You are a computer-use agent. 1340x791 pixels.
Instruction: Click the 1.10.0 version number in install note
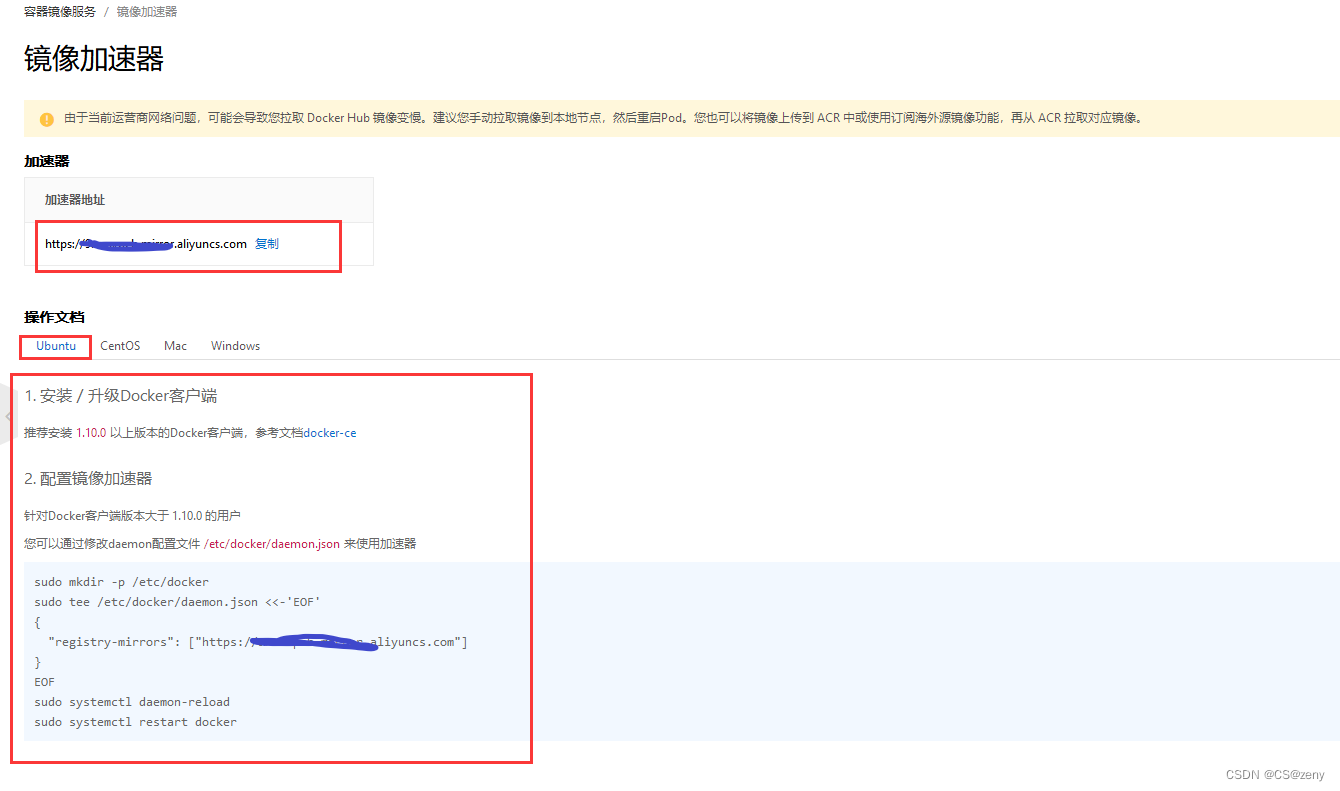pos(91,433)
